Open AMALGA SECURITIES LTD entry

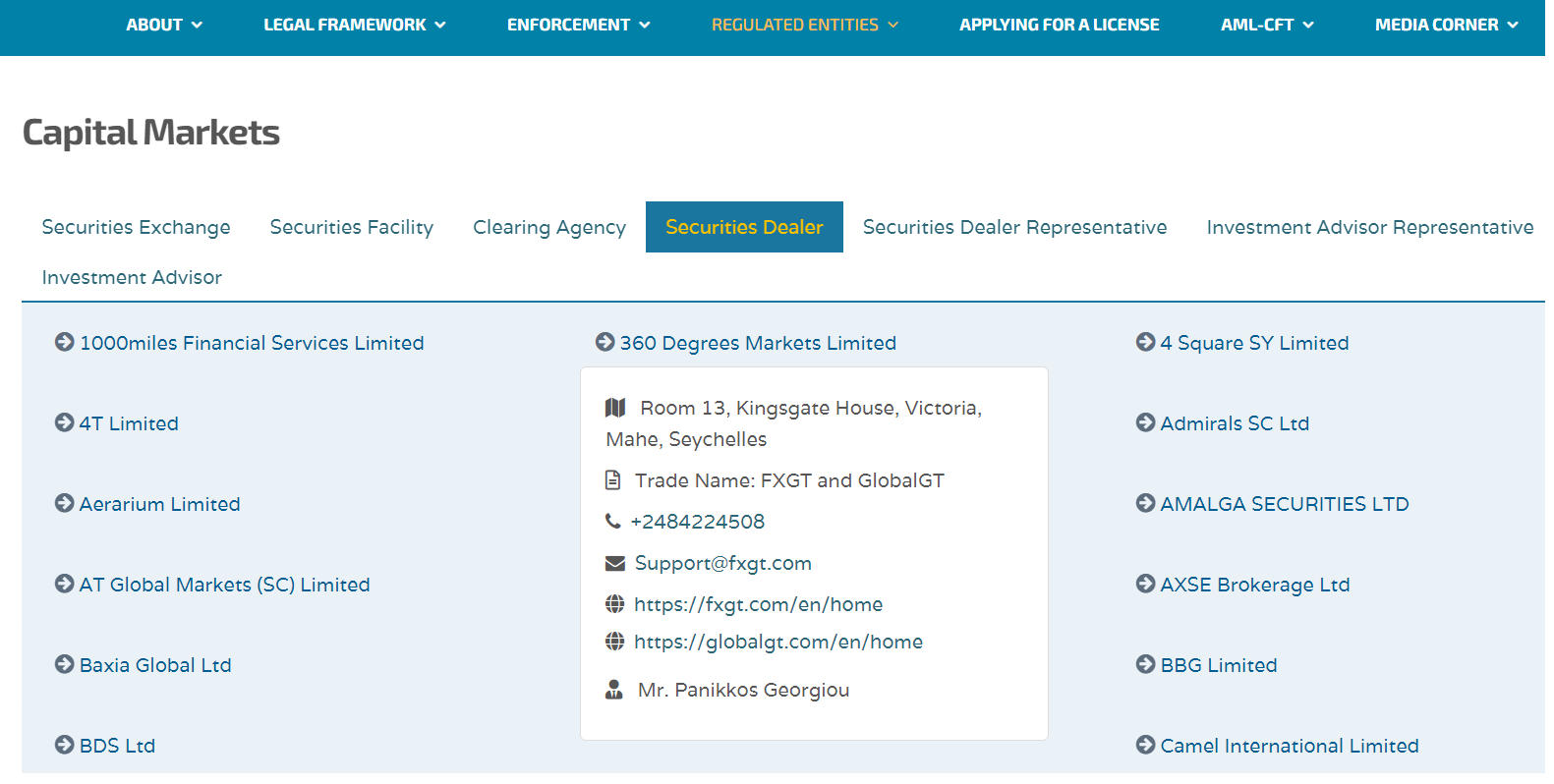point(1285,504)
